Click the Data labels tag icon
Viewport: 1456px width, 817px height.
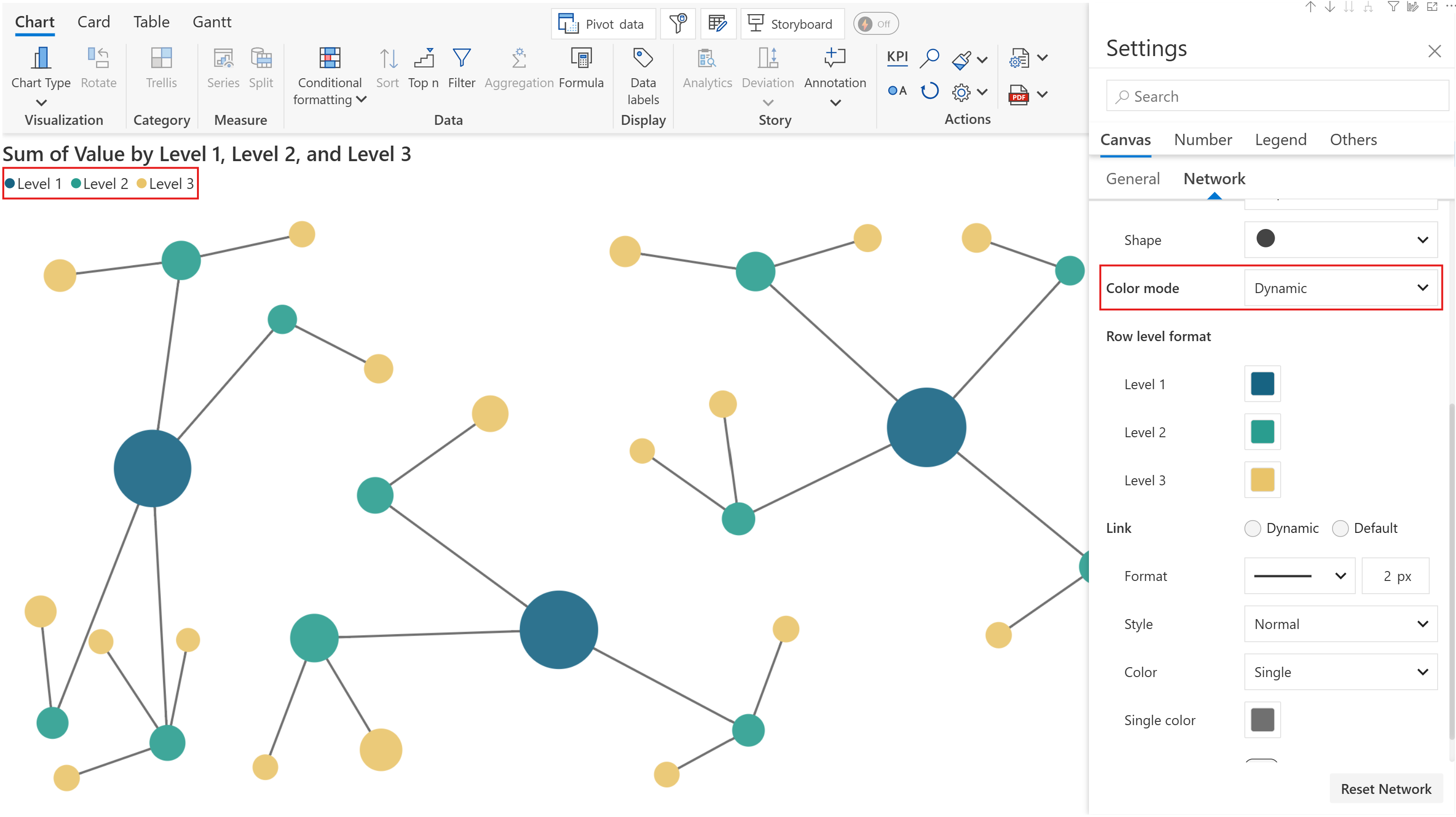coord(643,57)
